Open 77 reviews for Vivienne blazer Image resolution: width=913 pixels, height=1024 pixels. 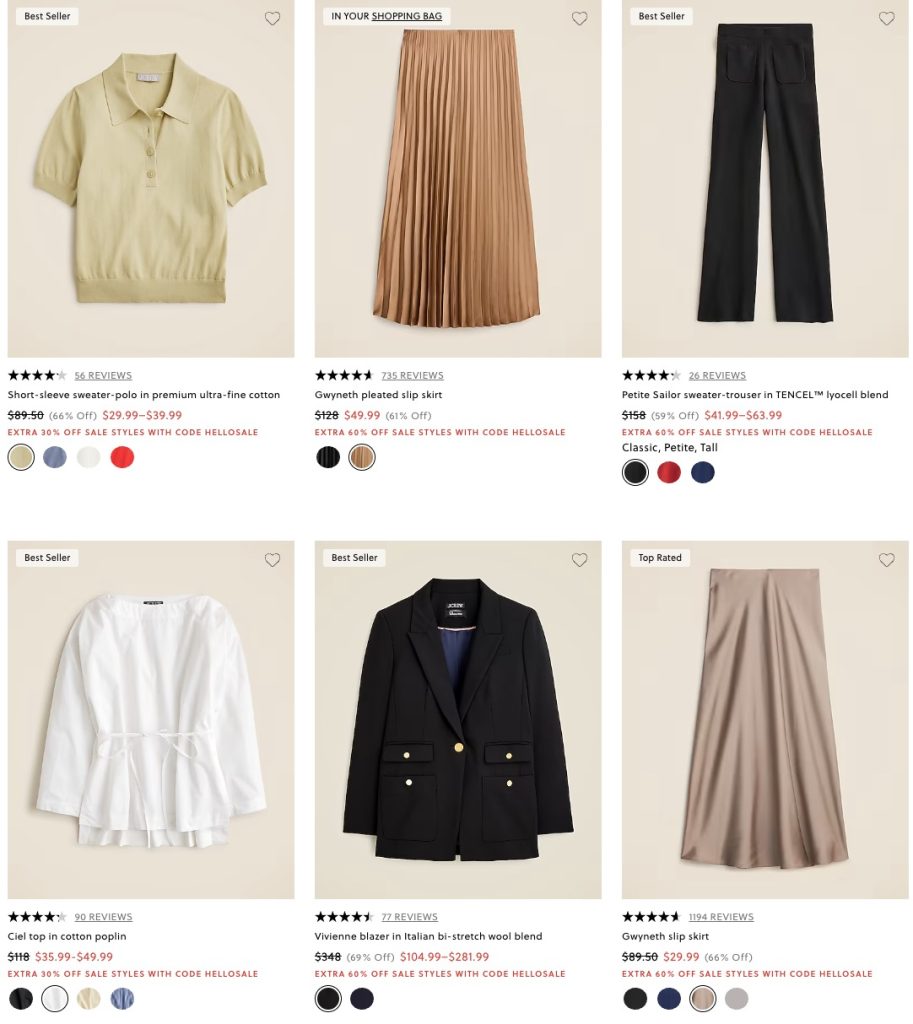coord(409,917)
